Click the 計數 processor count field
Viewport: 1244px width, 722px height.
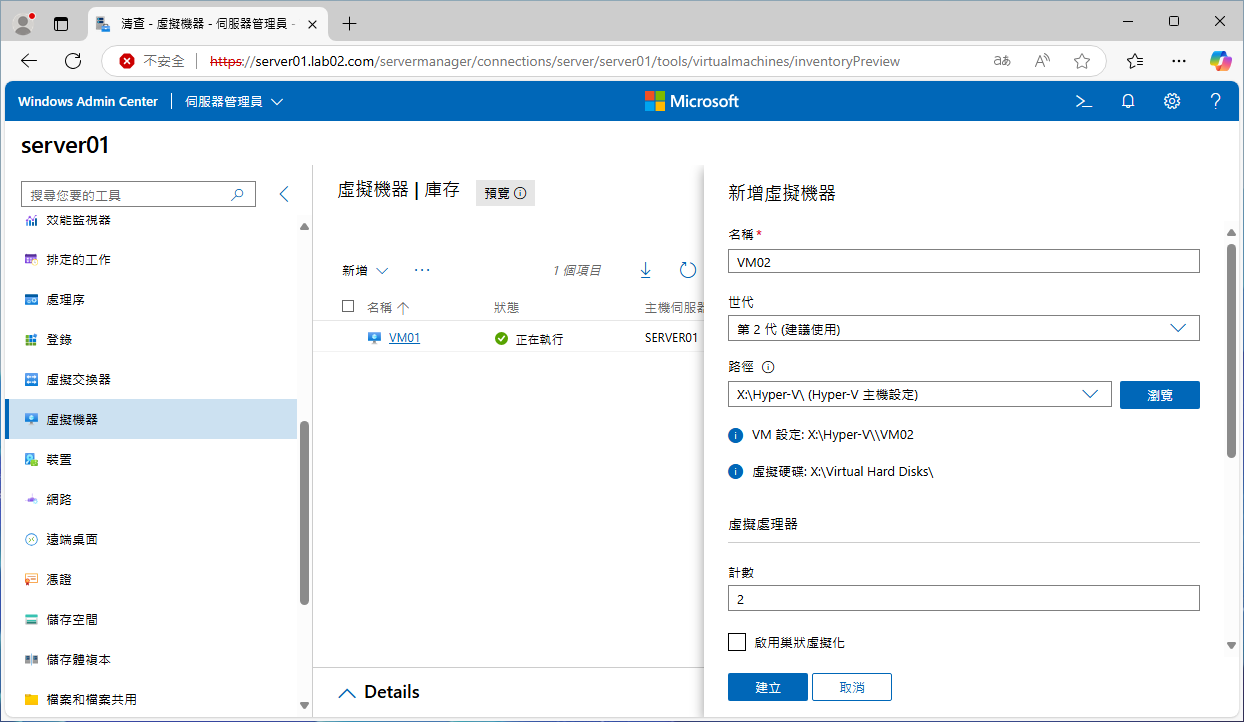964,599
